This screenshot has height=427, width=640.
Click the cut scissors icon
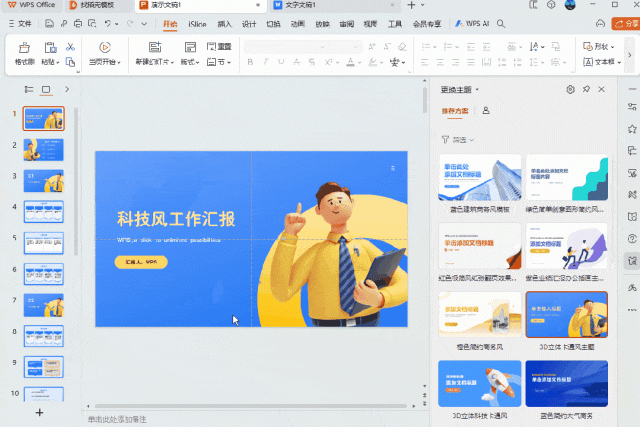70,47
